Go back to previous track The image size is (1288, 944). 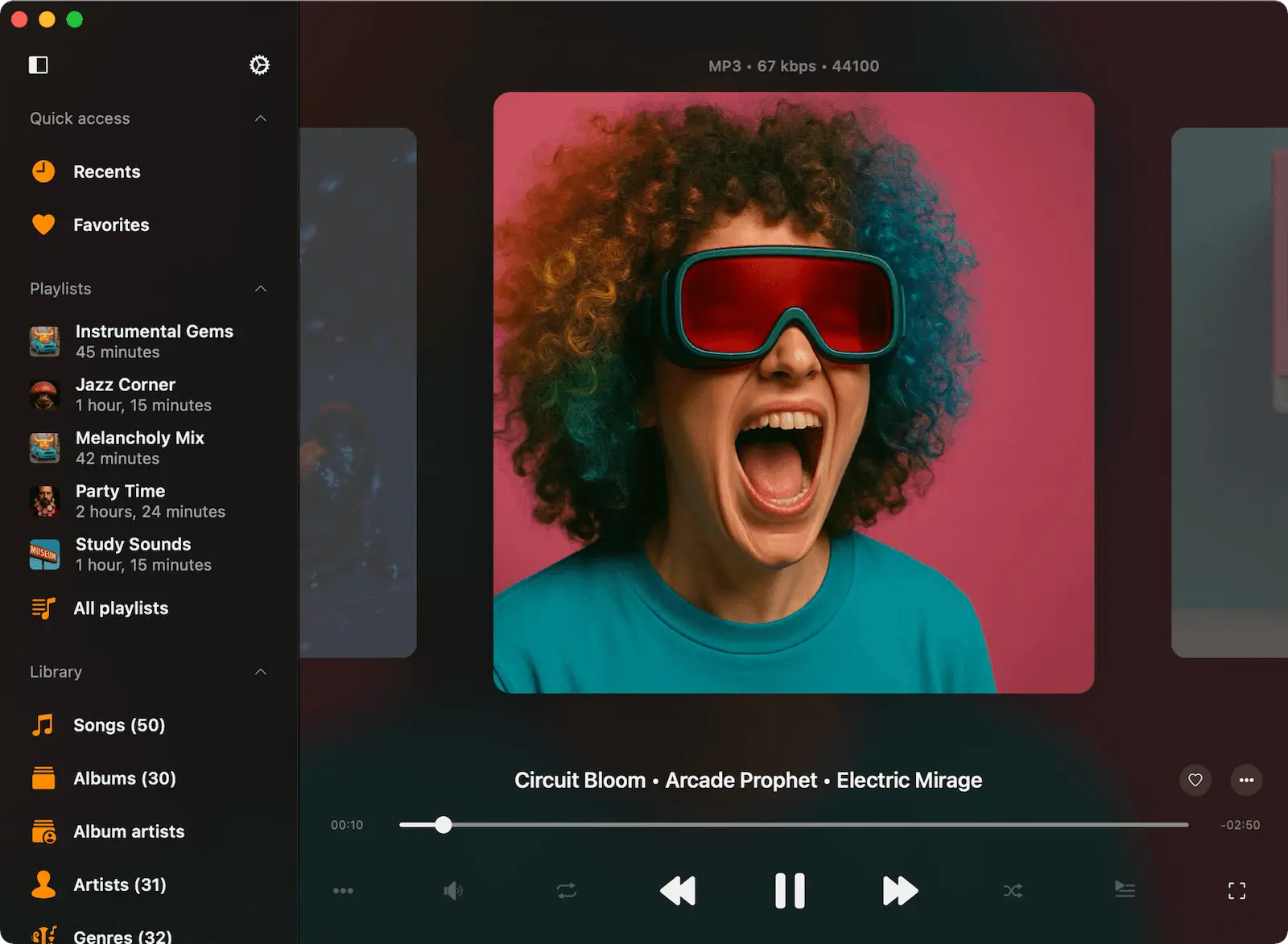(678, 891)
